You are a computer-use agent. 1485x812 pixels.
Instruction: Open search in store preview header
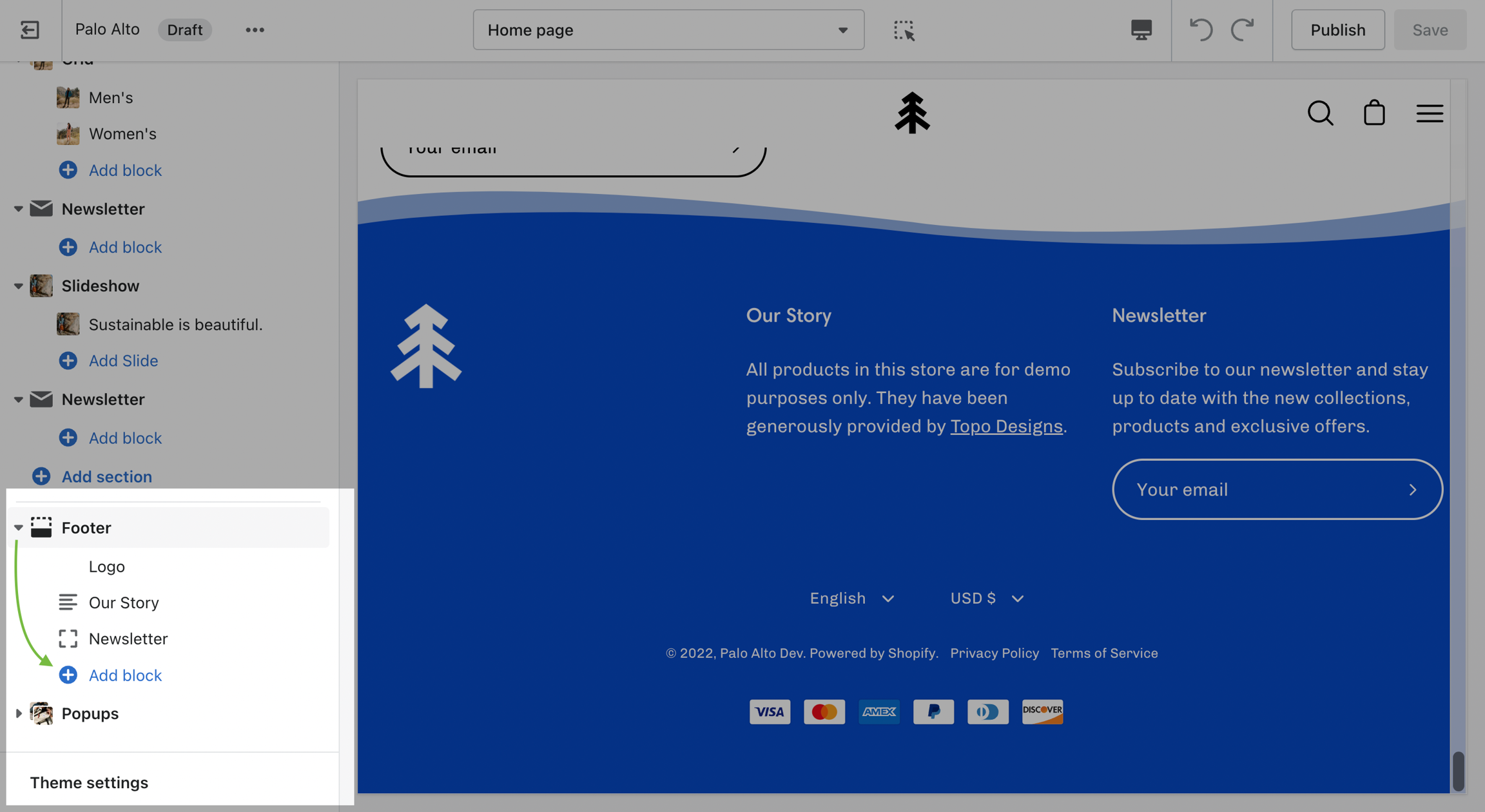point(1320,113)
